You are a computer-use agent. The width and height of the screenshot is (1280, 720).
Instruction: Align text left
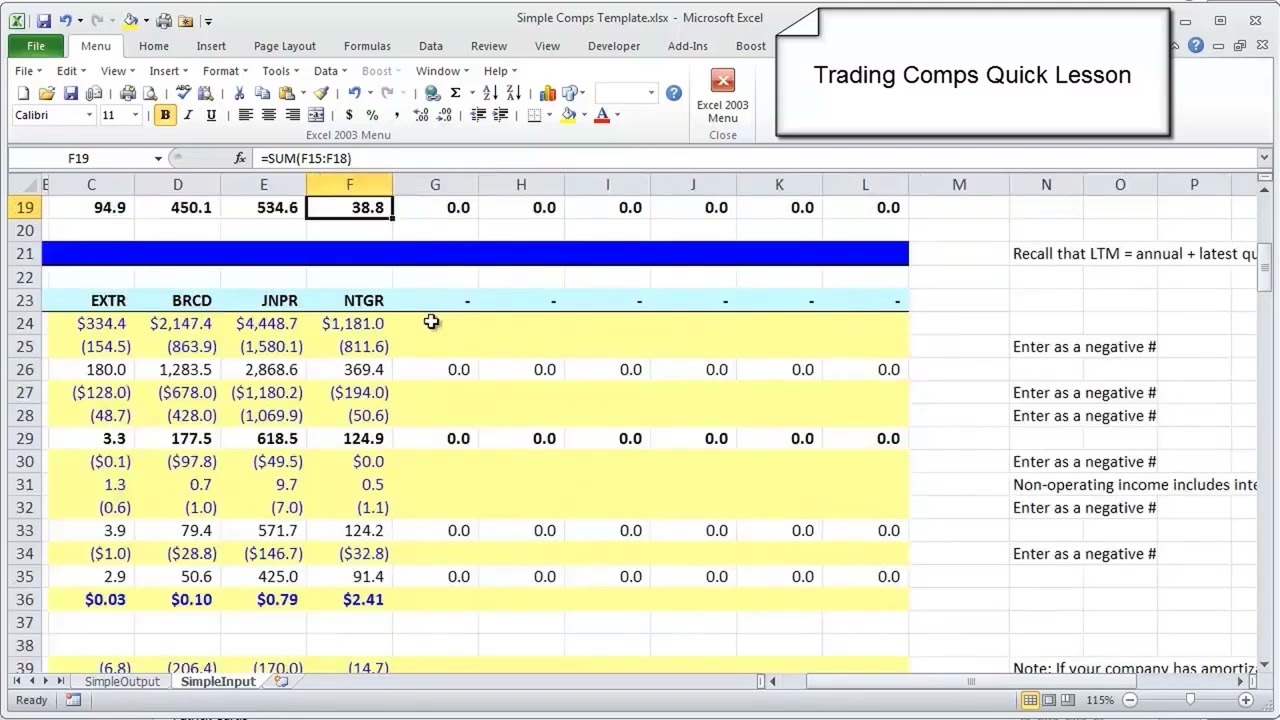[245, 115]
